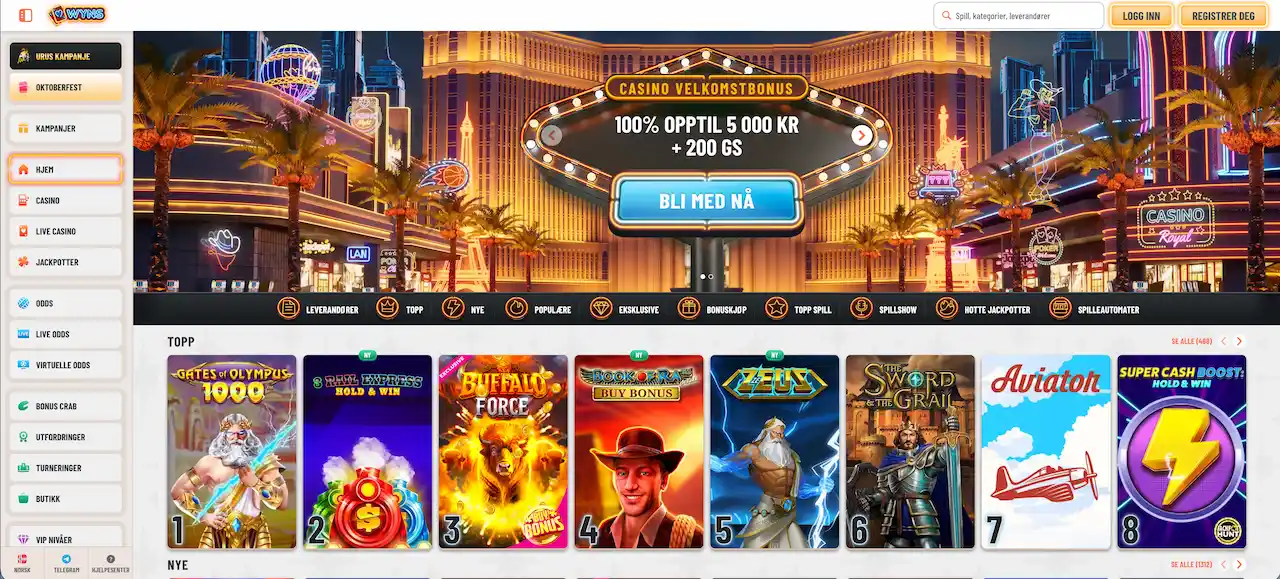Select the Bonuskjøp gift icon
The height and width of the screenshot is (579, 1280).
(689, 309)
